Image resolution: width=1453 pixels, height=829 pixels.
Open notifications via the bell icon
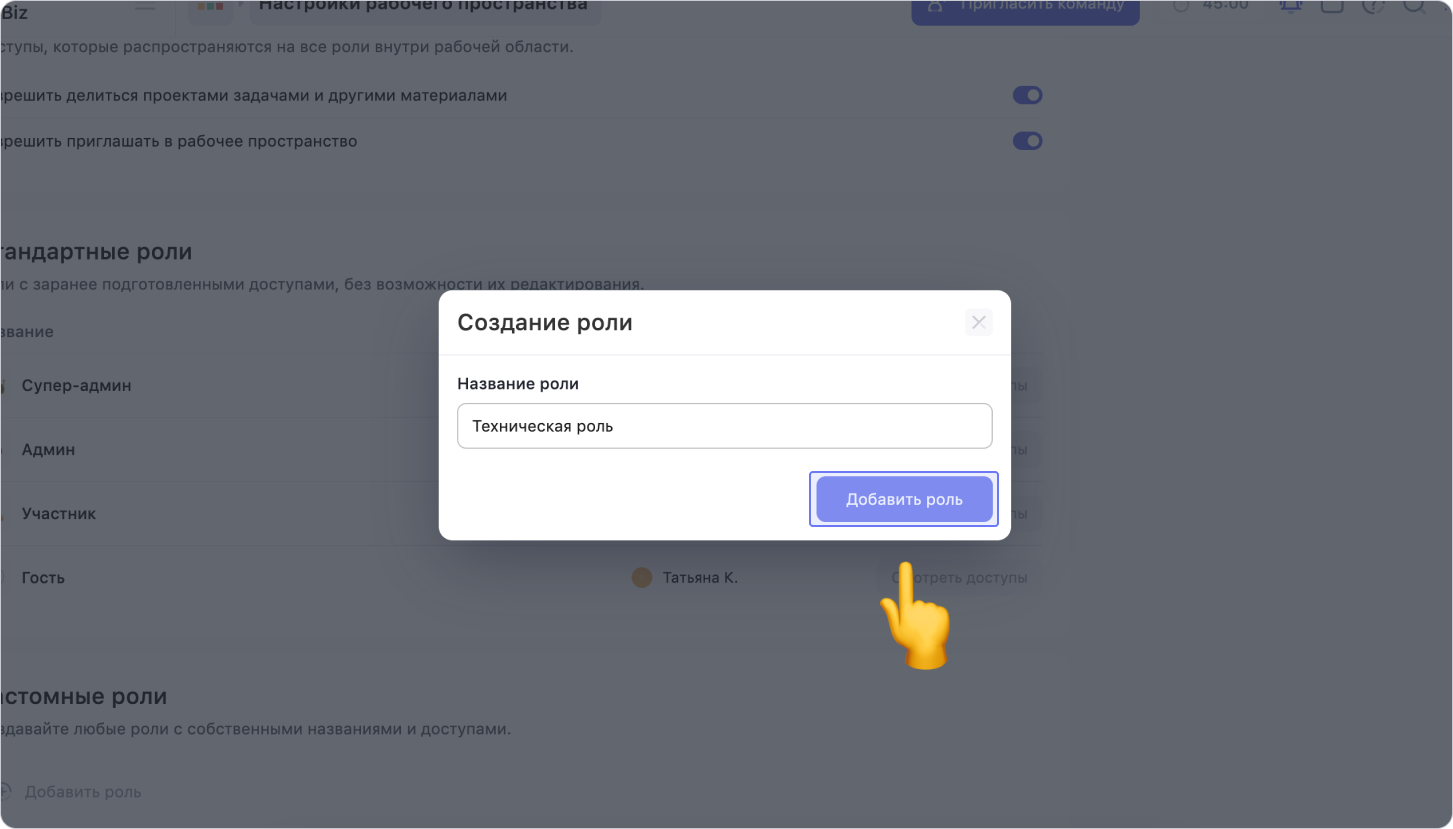[x=1291, y=6]
